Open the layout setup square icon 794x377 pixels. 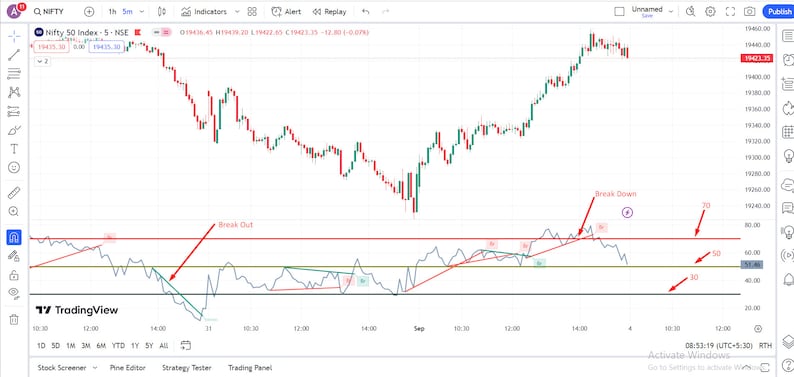619,11
